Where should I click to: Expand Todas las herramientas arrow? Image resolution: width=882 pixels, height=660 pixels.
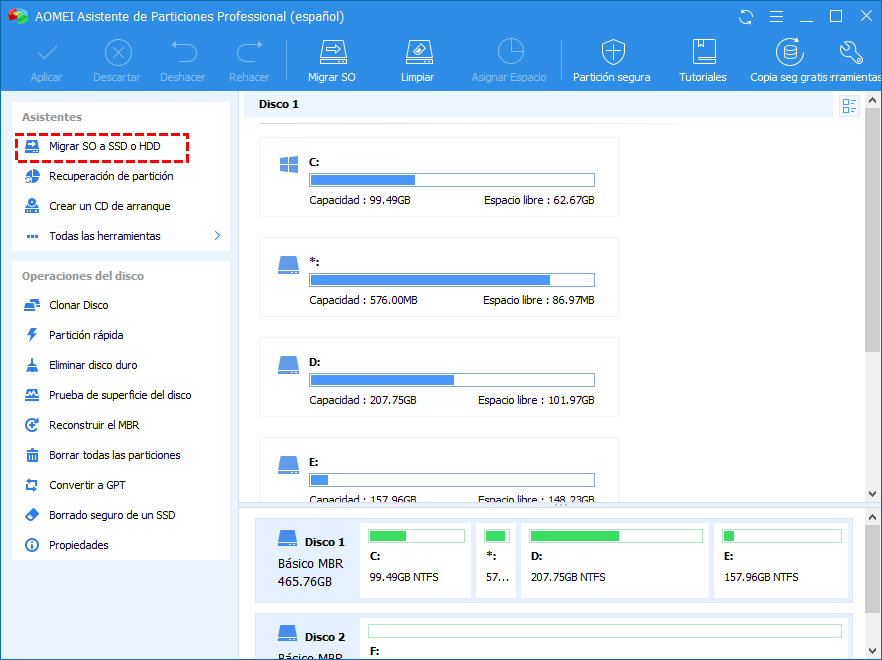(x=217, y=236)
